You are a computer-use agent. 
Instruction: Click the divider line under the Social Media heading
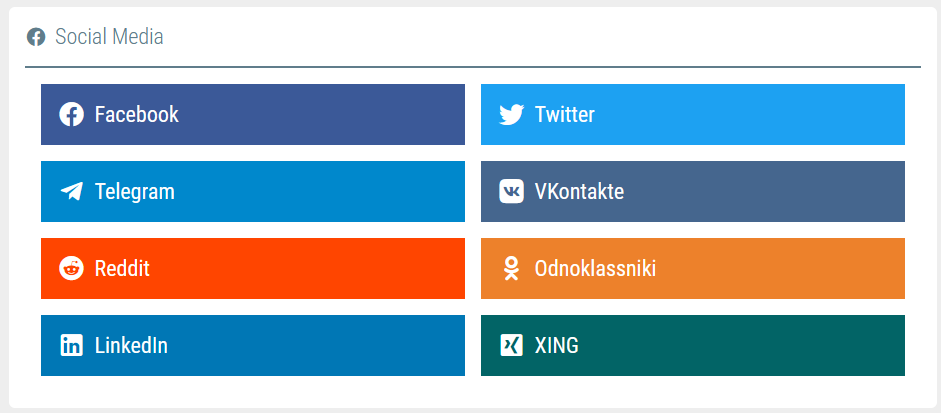473,67
